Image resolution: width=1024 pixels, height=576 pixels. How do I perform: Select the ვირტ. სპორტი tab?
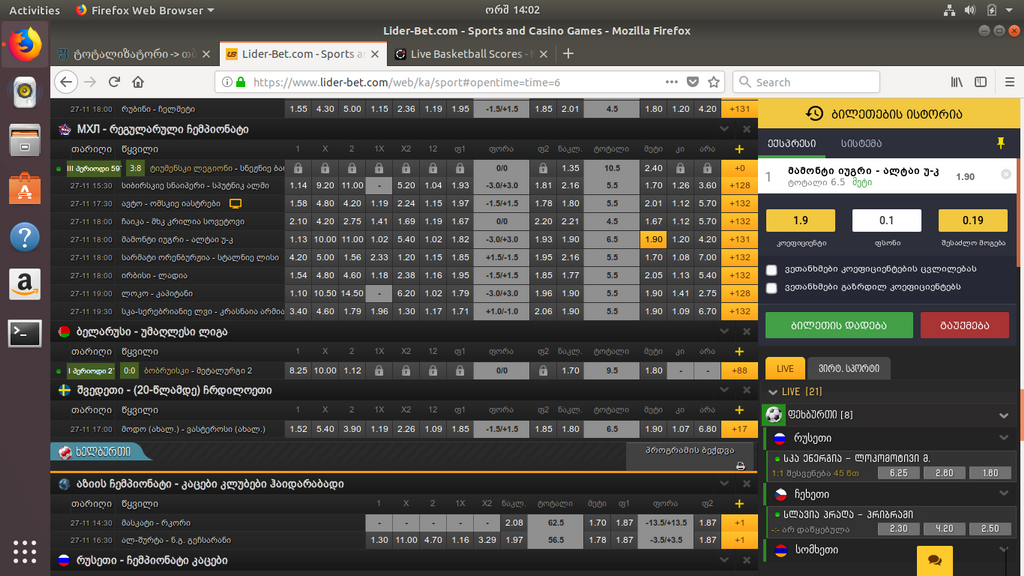coord(848,368)
